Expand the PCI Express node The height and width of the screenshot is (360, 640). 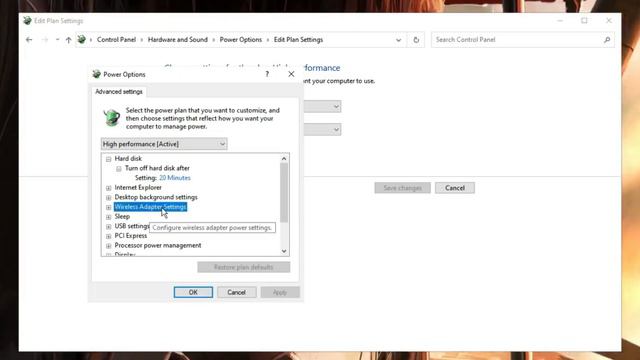coord(109,236)
